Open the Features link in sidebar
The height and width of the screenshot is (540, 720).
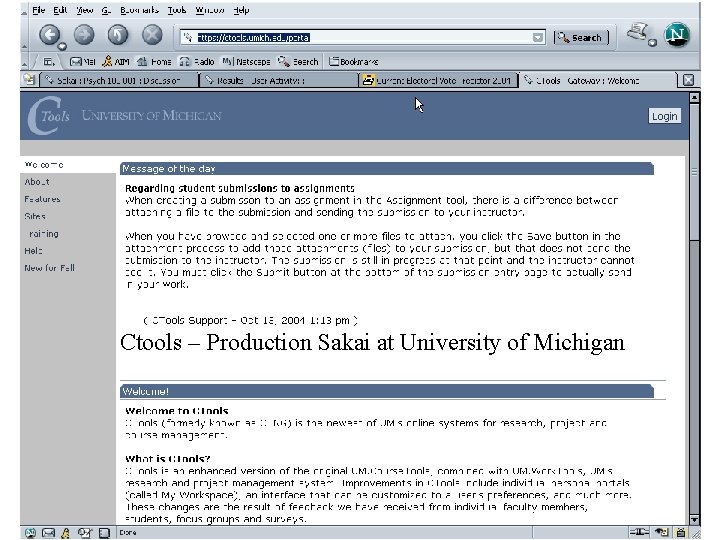click(x=42, y=199)
